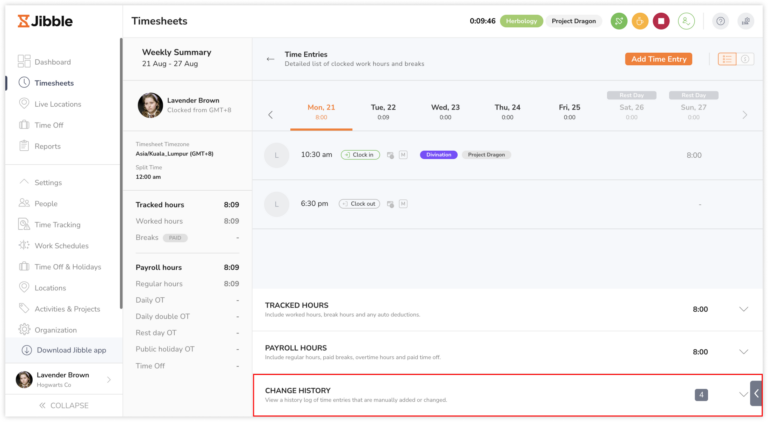Click the Dashboard icon

point(24,61)
